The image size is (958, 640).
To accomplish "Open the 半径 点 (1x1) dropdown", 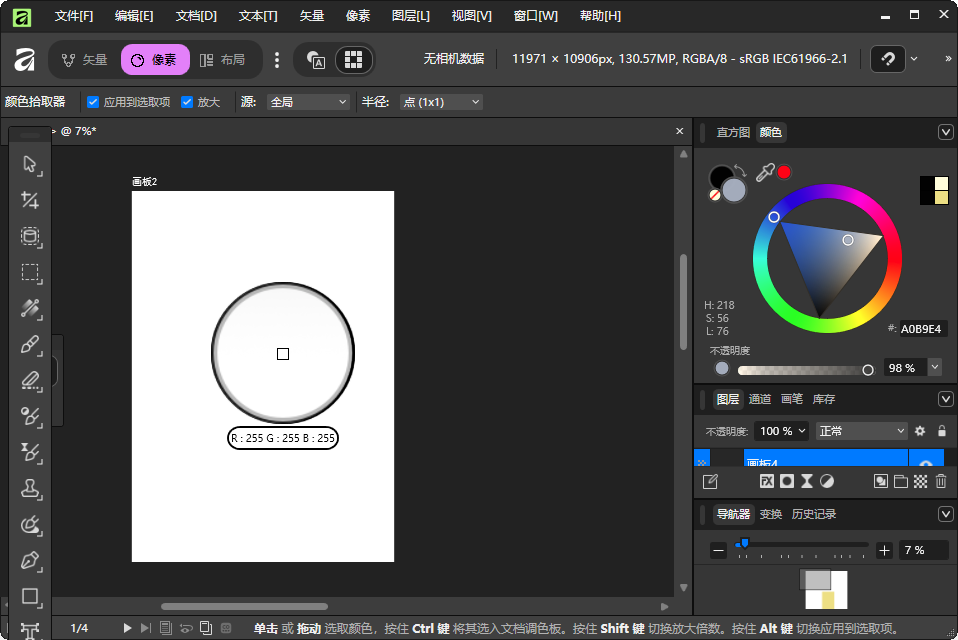I will tap(441, 102).
